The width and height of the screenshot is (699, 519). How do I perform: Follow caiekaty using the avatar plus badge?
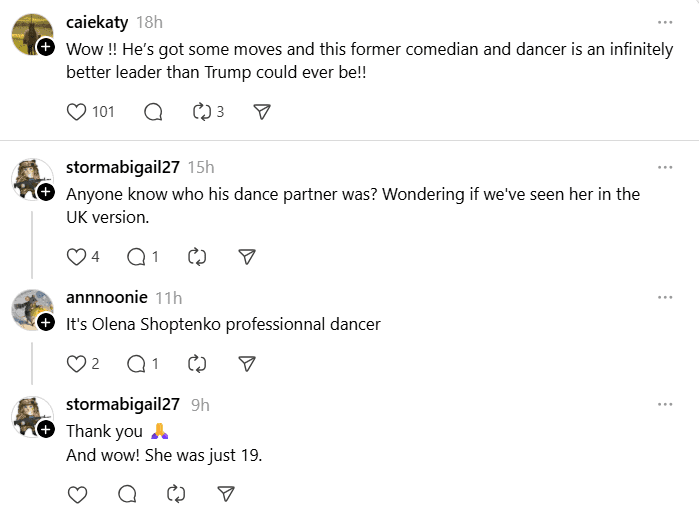46,47
